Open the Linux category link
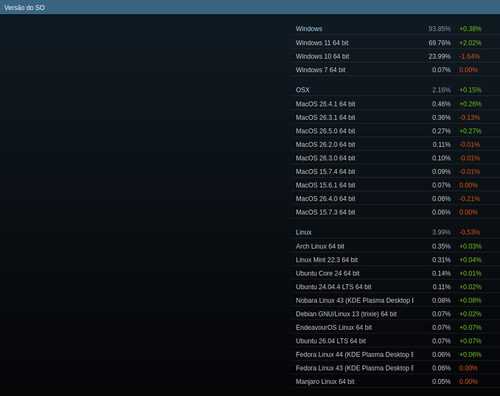 click(304, 232)
